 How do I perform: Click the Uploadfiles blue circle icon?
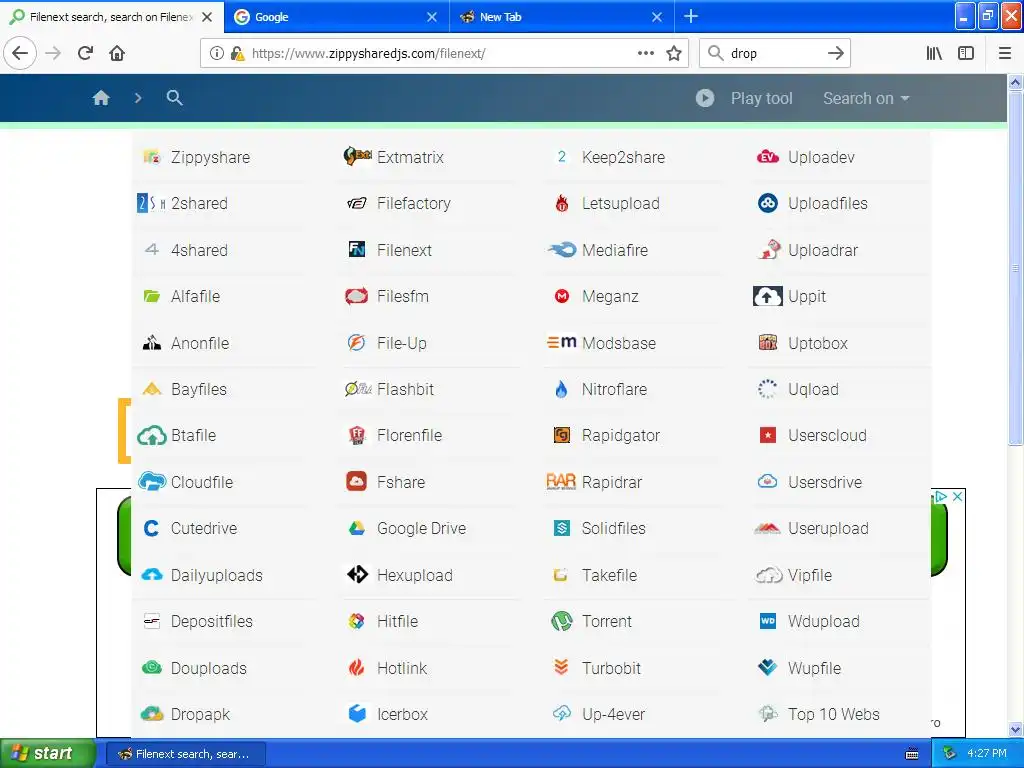pos(767,203)
